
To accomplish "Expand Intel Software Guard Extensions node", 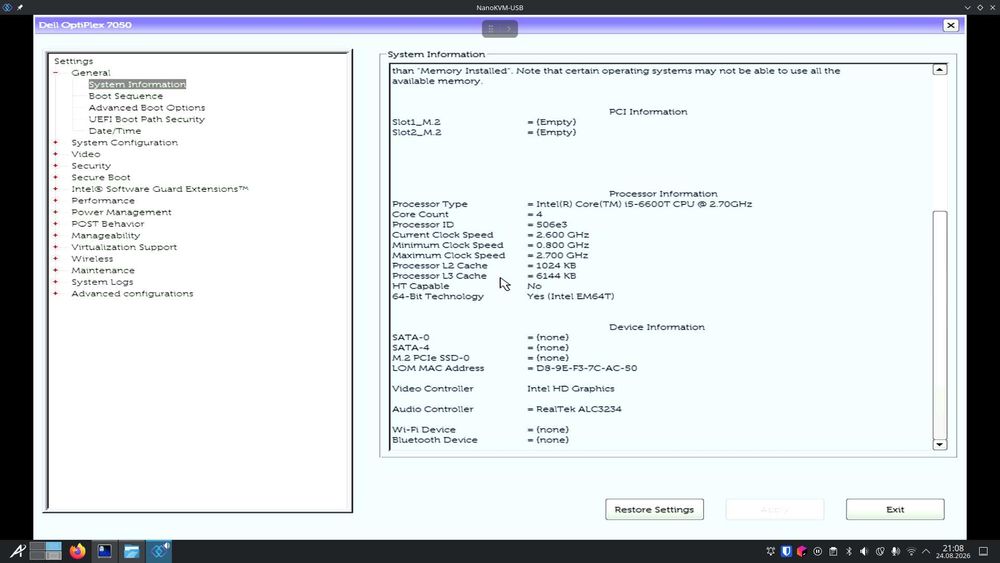I will coord(55,189).
